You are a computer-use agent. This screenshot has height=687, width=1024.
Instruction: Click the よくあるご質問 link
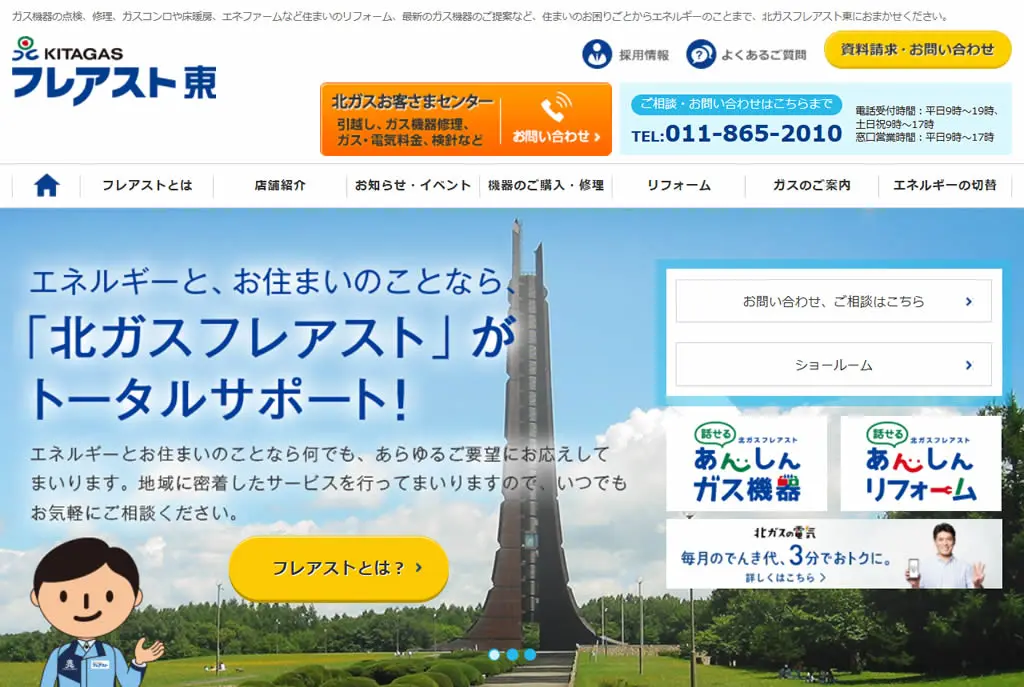[x=763, y=55]
